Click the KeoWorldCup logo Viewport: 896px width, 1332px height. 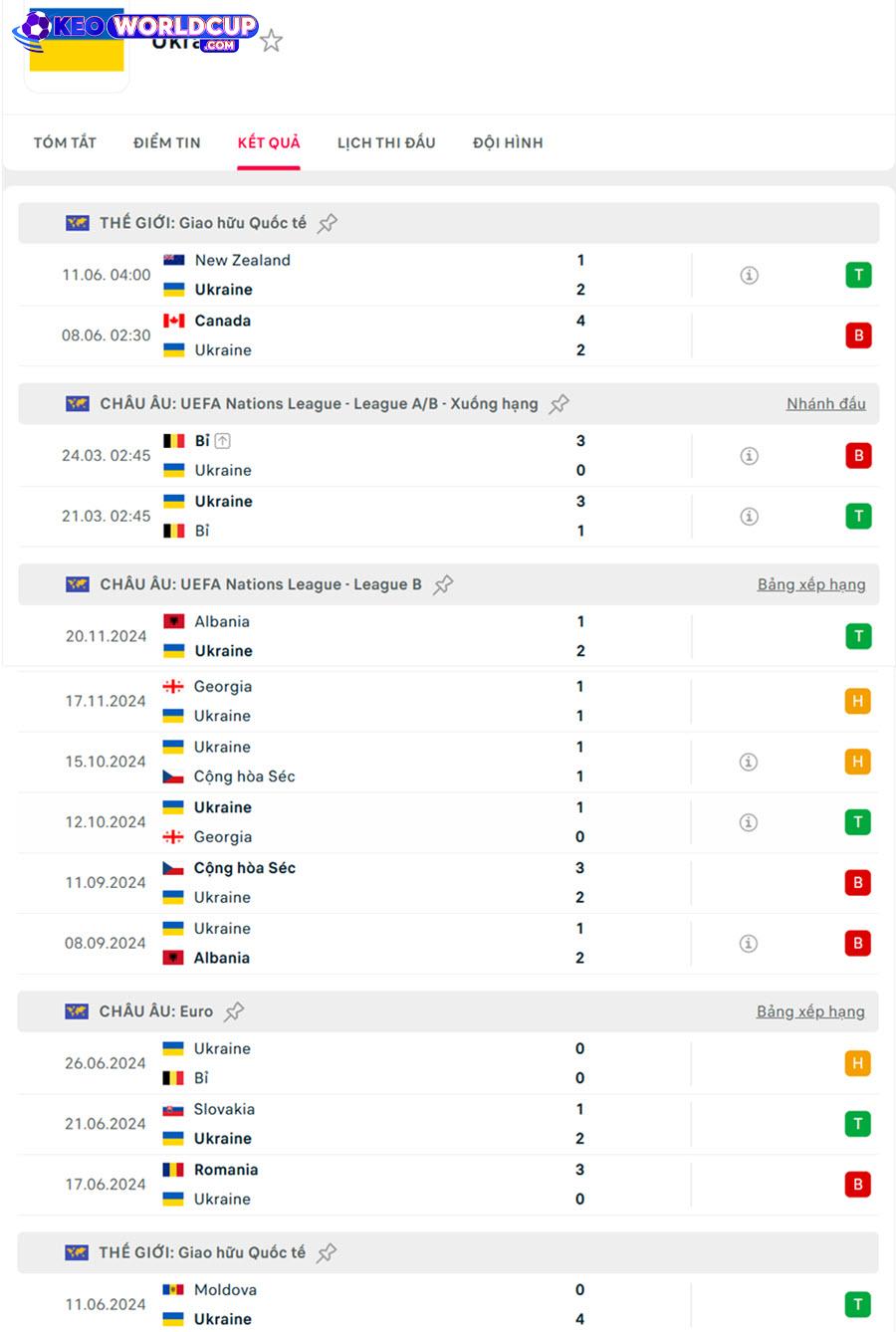tap(136, 30)
